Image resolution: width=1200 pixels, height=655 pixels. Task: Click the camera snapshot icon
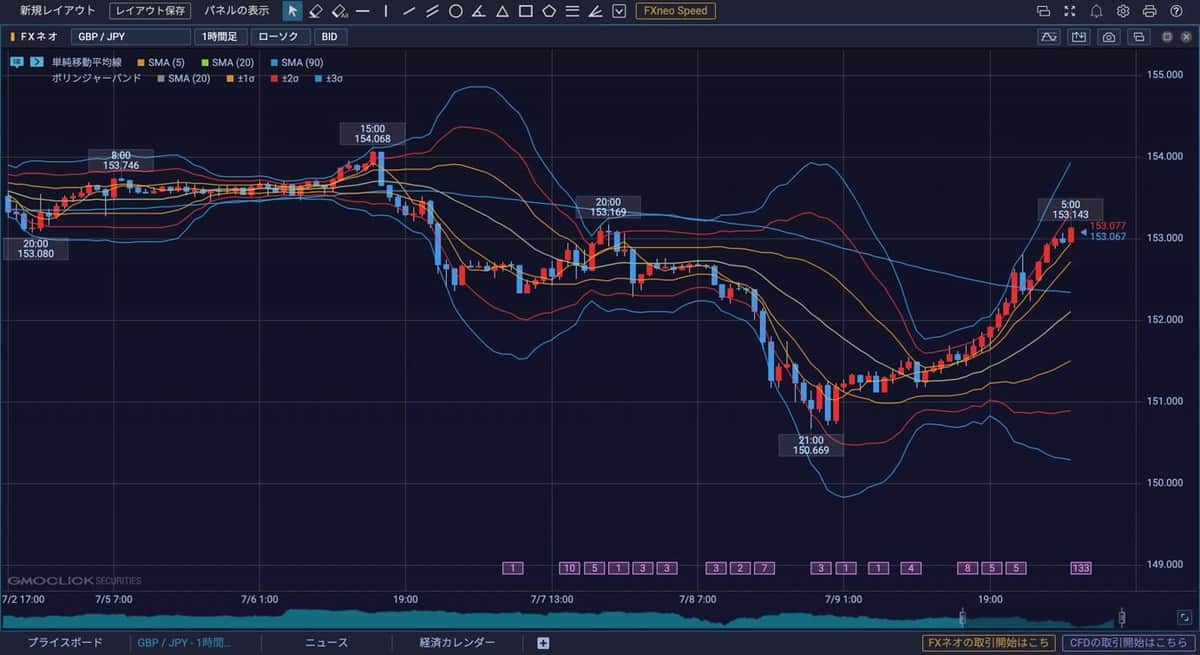tap(1108, 37)
